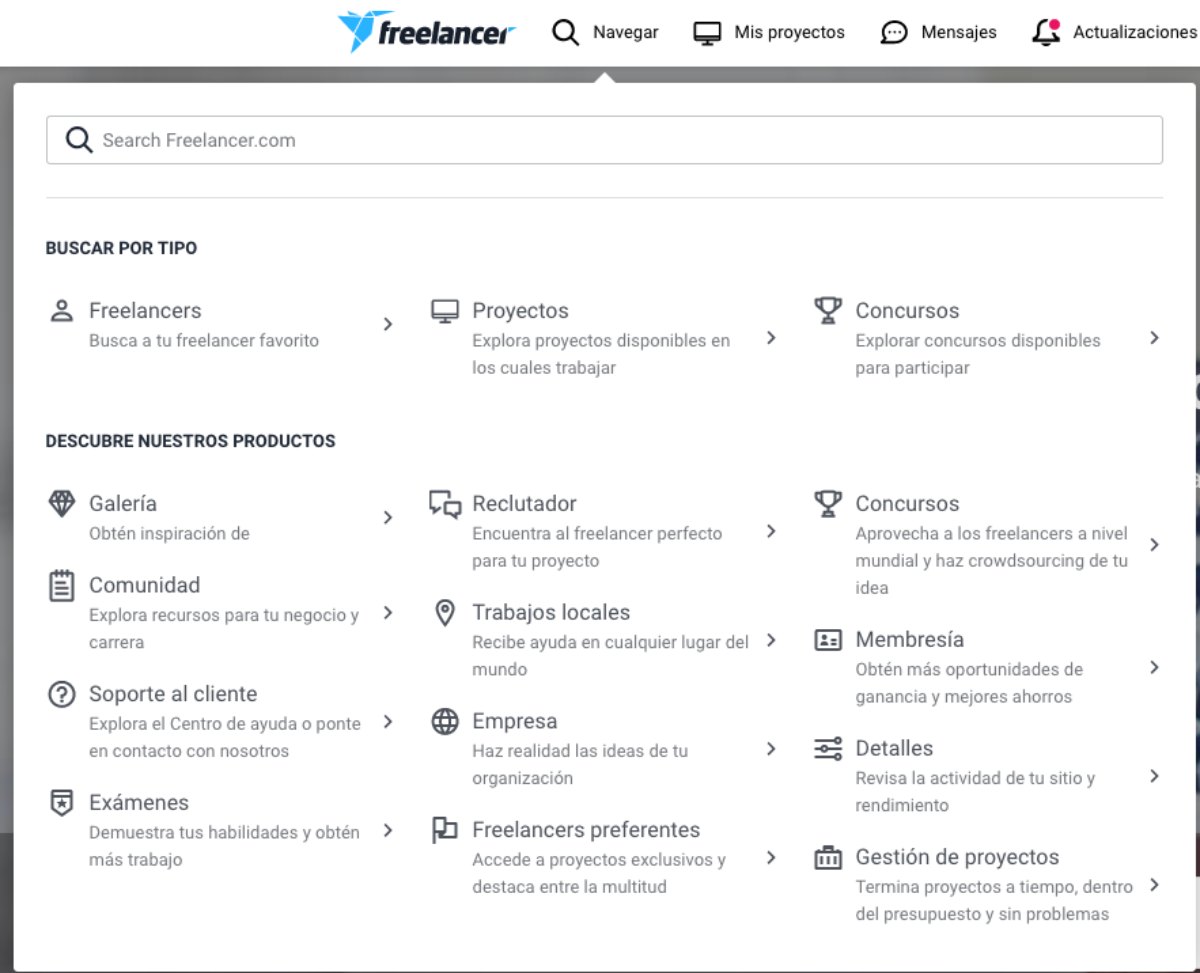Open Mis proyectos in the top bar
Viewport: 1200px width, 973px height.
tap(769, 32)
